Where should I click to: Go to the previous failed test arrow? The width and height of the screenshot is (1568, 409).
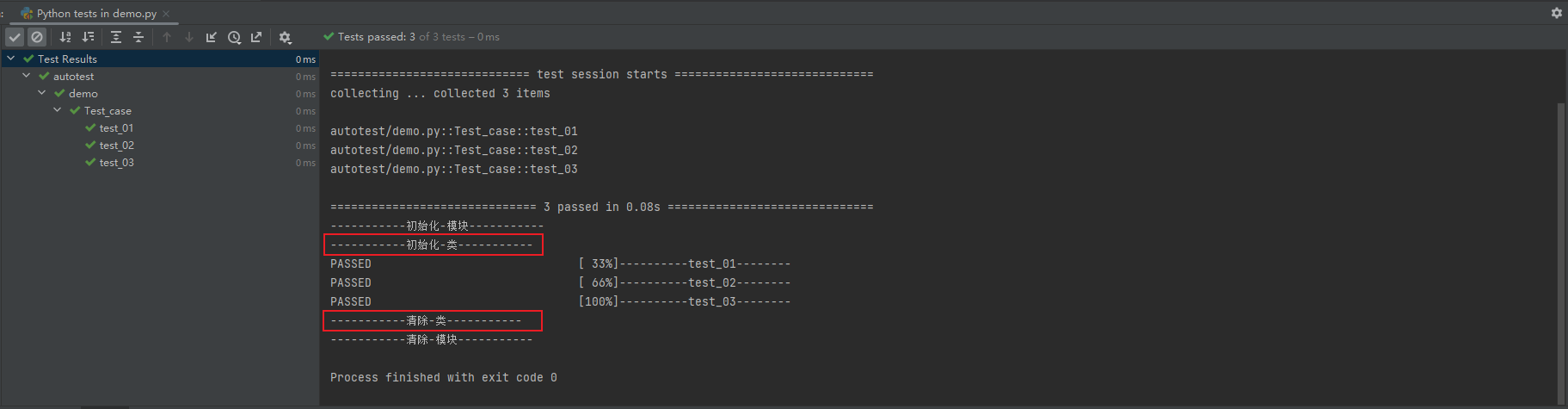pos(167,37)
